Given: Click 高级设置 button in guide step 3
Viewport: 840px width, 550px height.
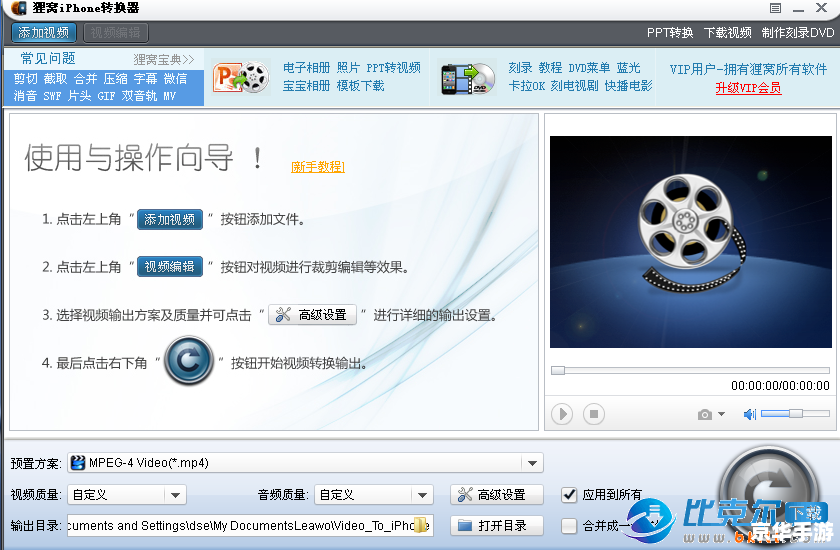Looking at the screenshot, I should pyautogui.click(x=312, y=315).
